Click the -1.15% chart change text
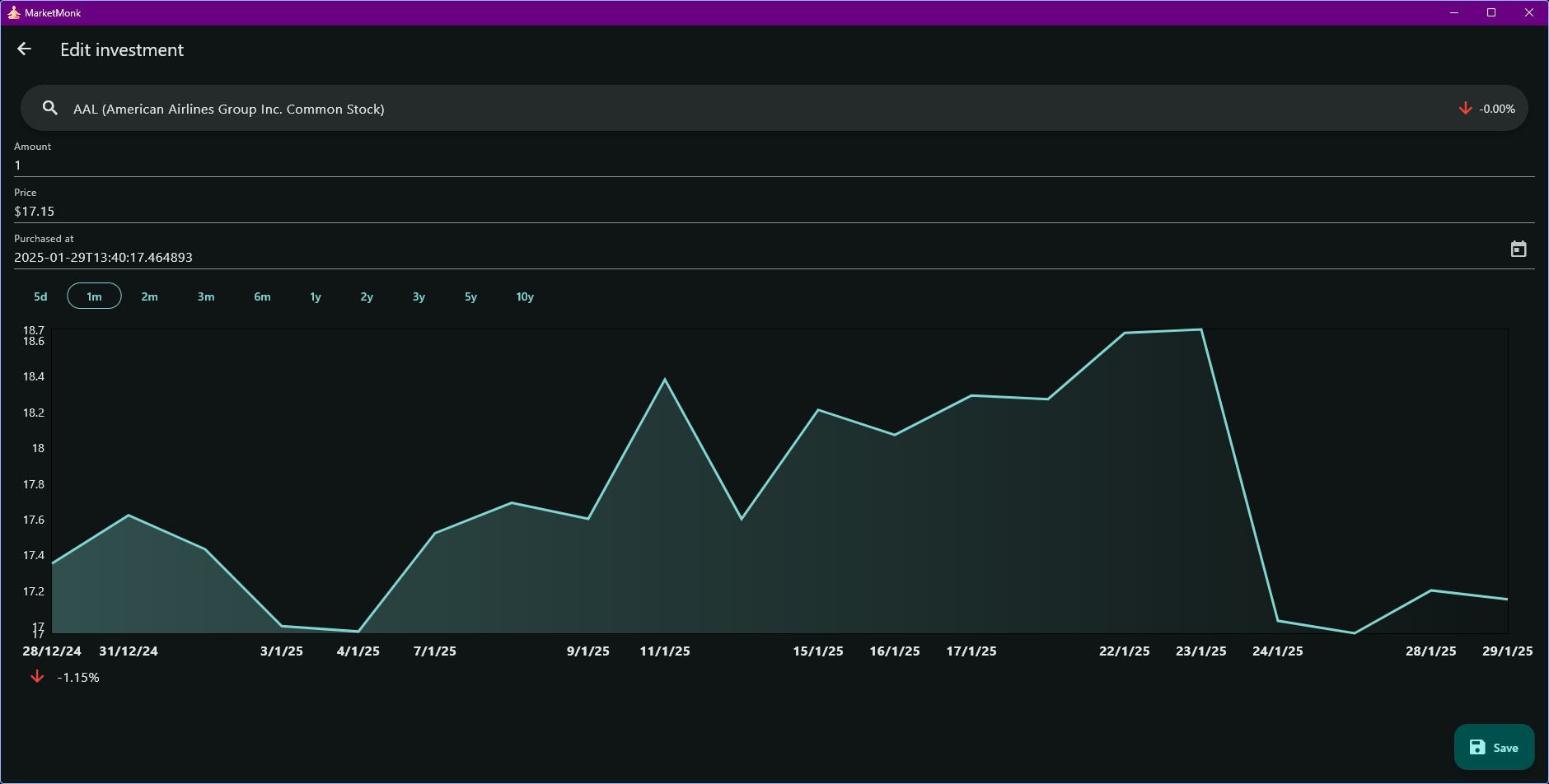Screen dimensions: 1549x784 click(78, 677)
